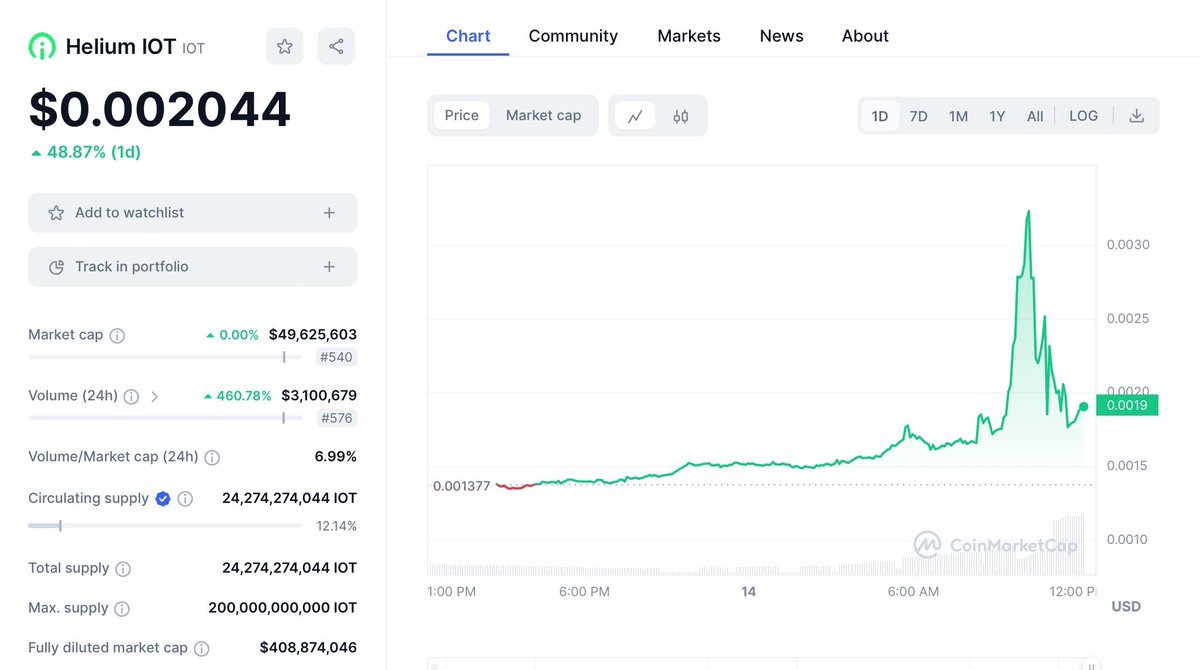This screenshot has width=1200, height=670.
Task: Click the Volume/Market cap info icon
Action: point(212,457)
